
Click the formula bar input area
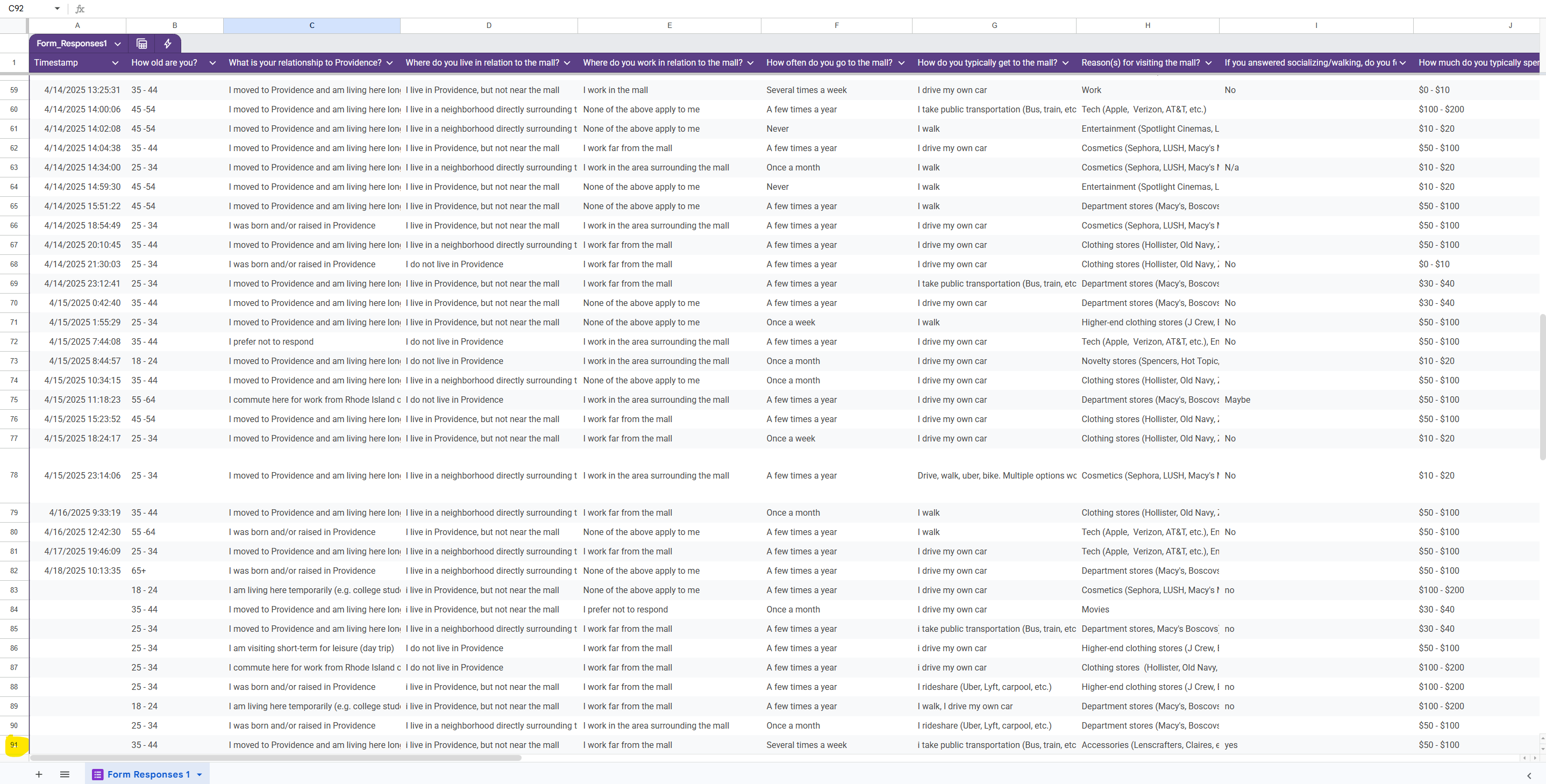pos(780,9)
